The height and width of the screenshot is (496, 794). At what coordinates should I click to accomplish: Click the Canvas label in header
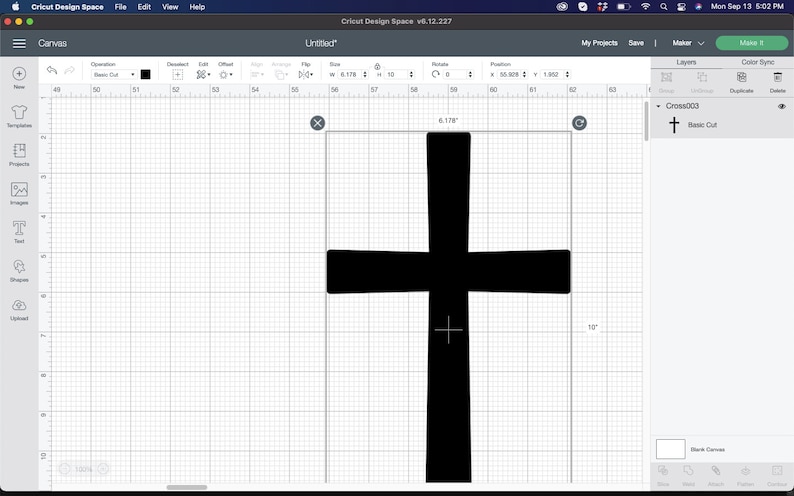[x=52, y=44]
